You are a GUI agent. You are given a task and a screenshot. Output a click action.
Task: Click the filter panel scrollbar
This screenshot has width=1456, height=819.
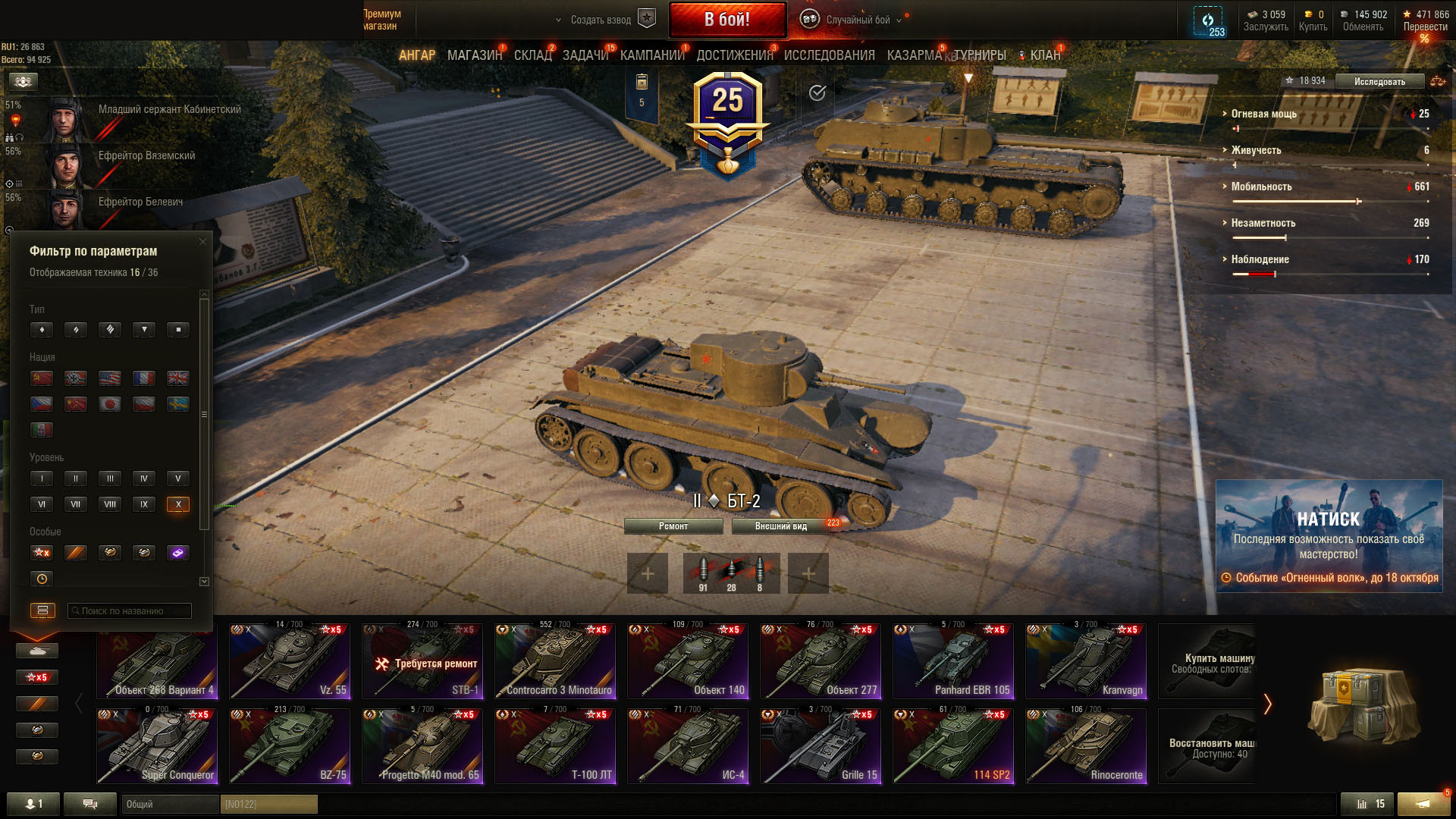tap(204, 415)
